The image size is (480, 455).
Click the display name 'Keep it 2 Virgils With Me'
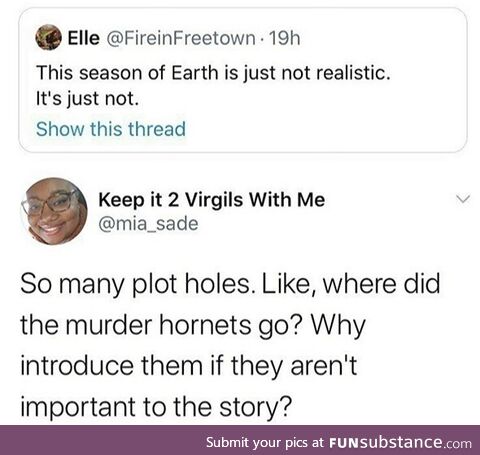(211, 200)
